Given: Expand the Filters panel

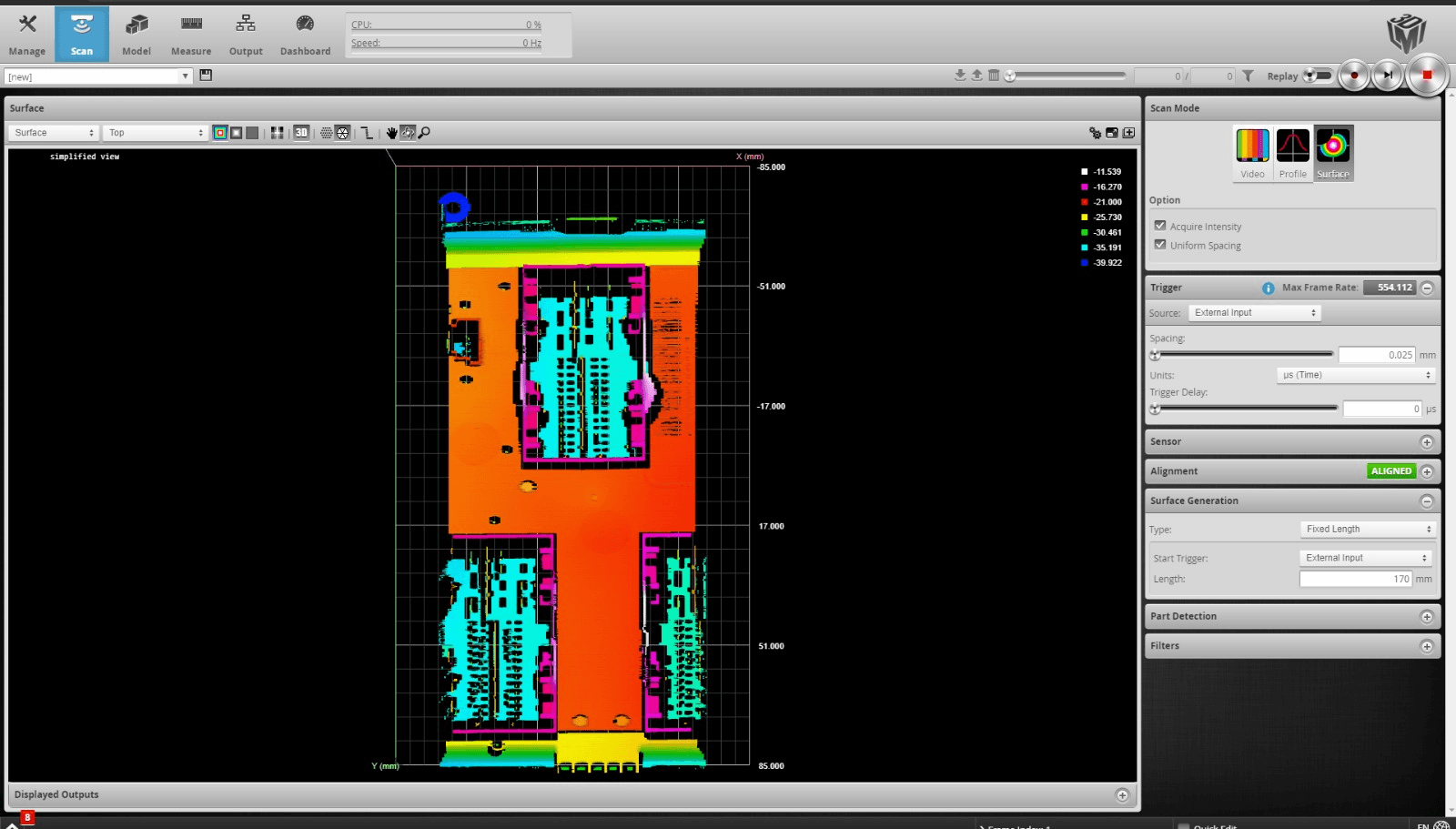Looking at the screenshot, I should click(1427, 646).
